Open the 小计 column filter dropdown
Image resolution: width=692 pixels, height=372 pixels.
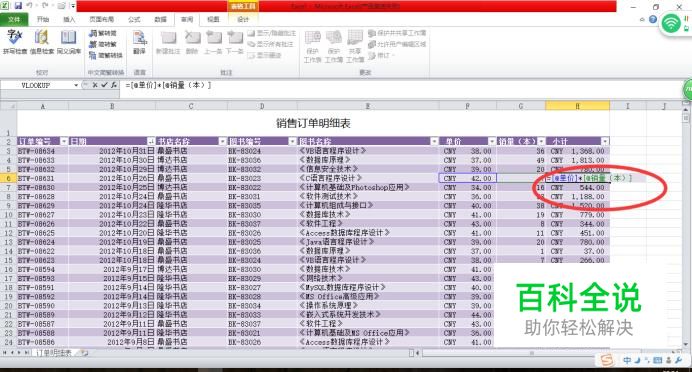605,141
